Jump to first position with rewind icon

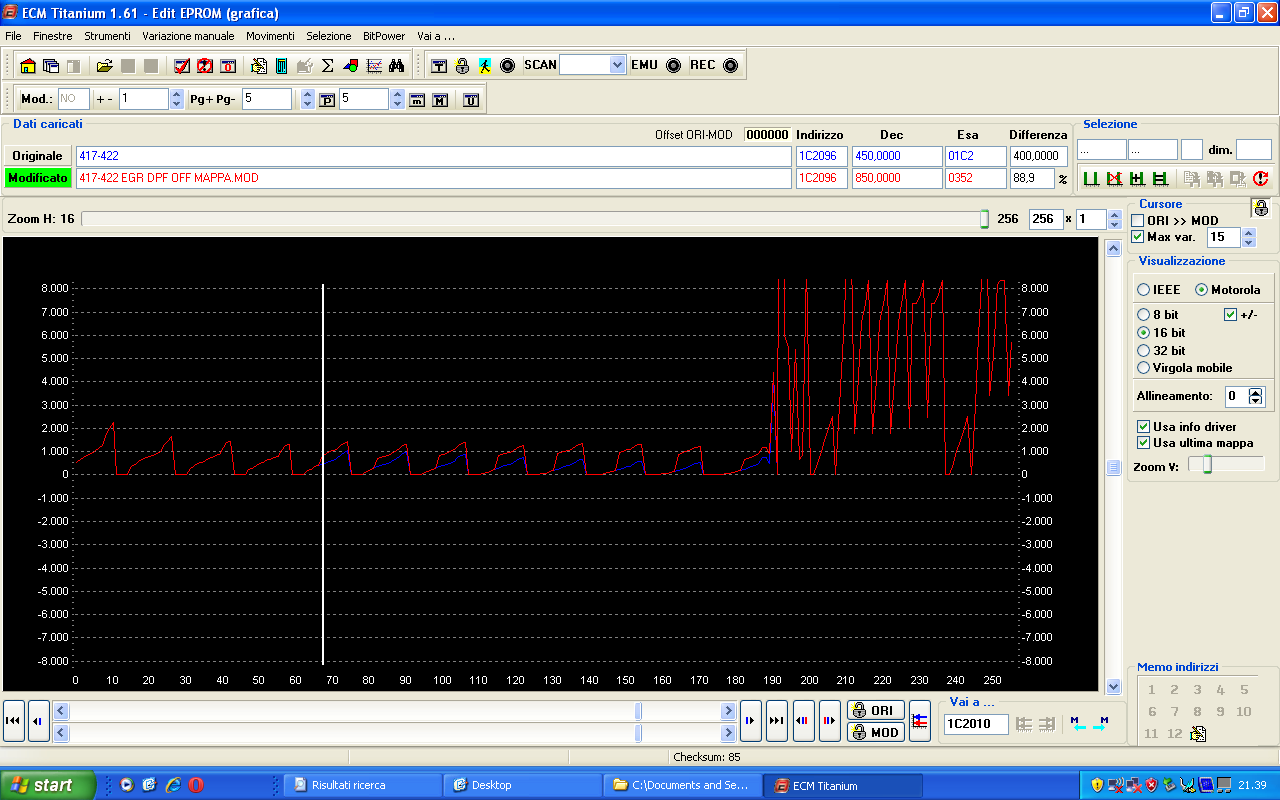pos(14,721)
